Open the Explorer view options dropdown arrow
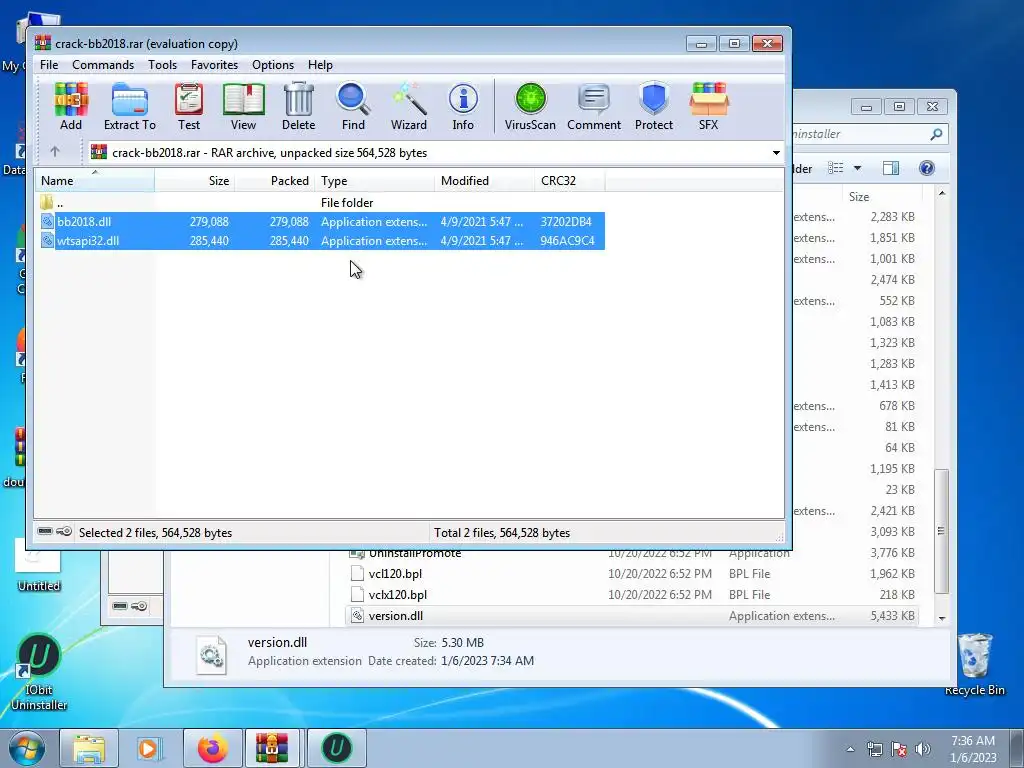The width and height of the screenshot is (1024, 768). pos(857,168)
